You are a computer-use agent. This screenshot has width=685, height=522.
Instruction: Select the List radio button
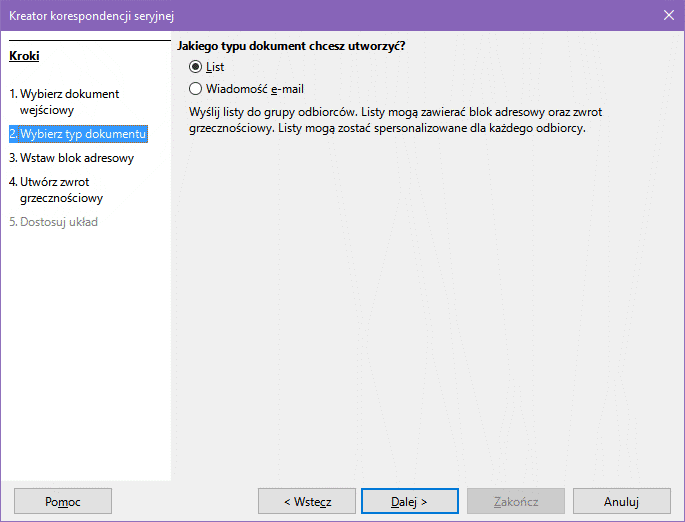point(196,67)
